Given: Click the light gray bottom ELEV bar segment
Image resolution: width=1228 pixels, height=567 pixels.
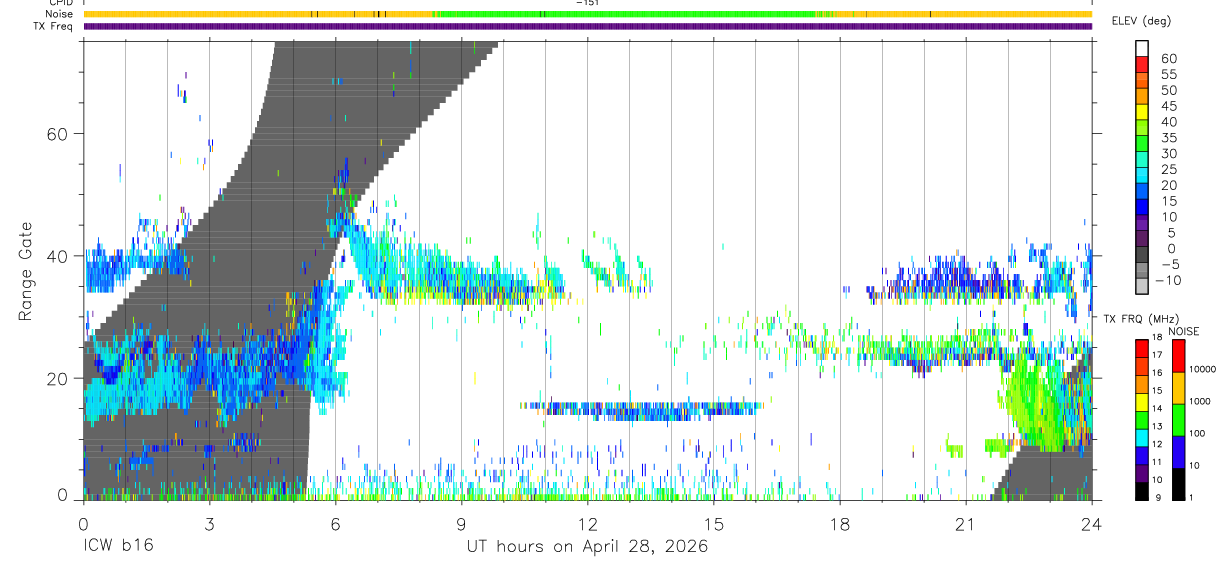Looking at the screenshot, I should [x=1142, y=286].
